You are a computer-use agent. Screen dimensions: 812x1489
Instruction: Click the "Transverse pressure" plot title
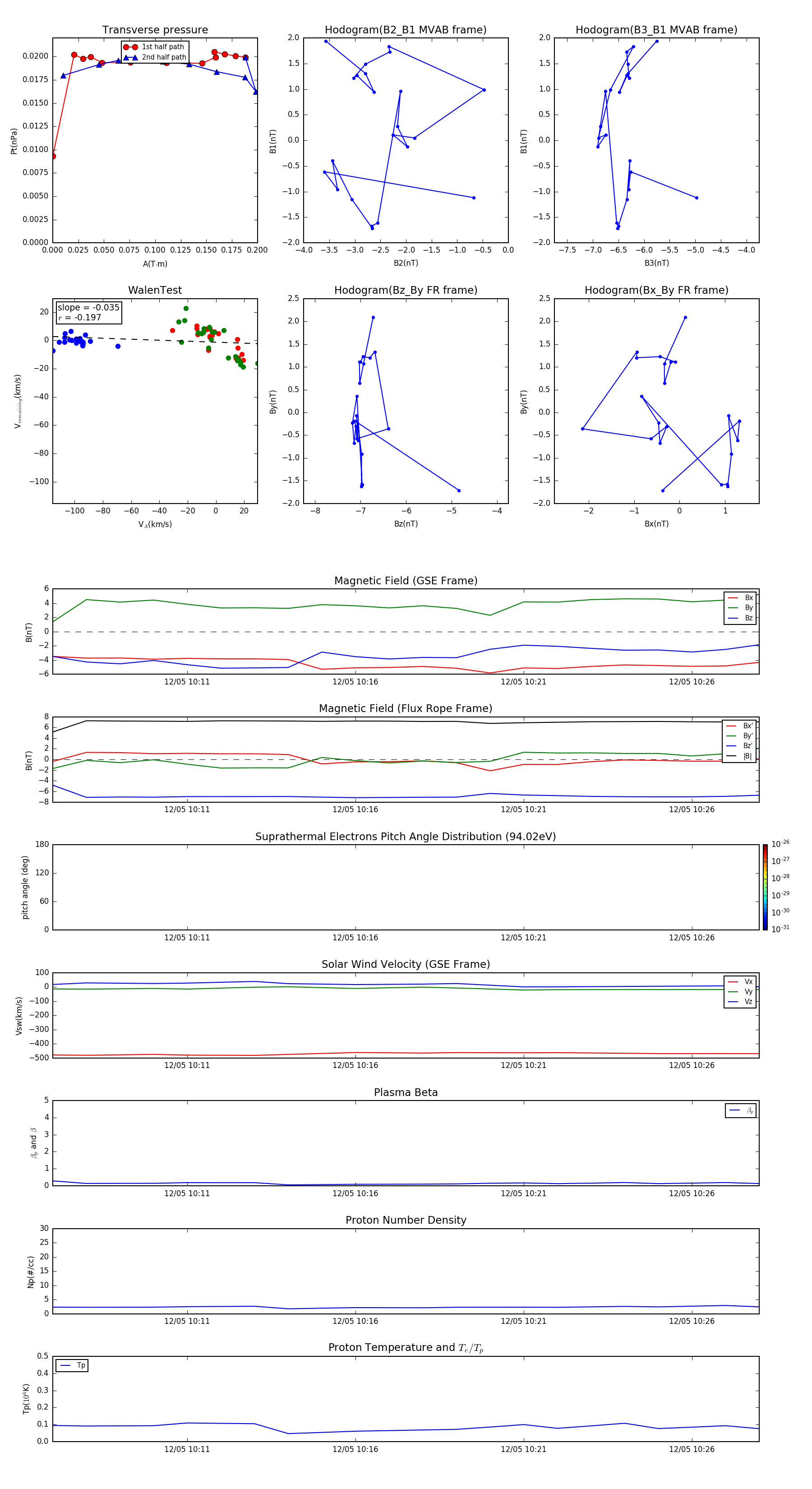[x=155, y=30]
